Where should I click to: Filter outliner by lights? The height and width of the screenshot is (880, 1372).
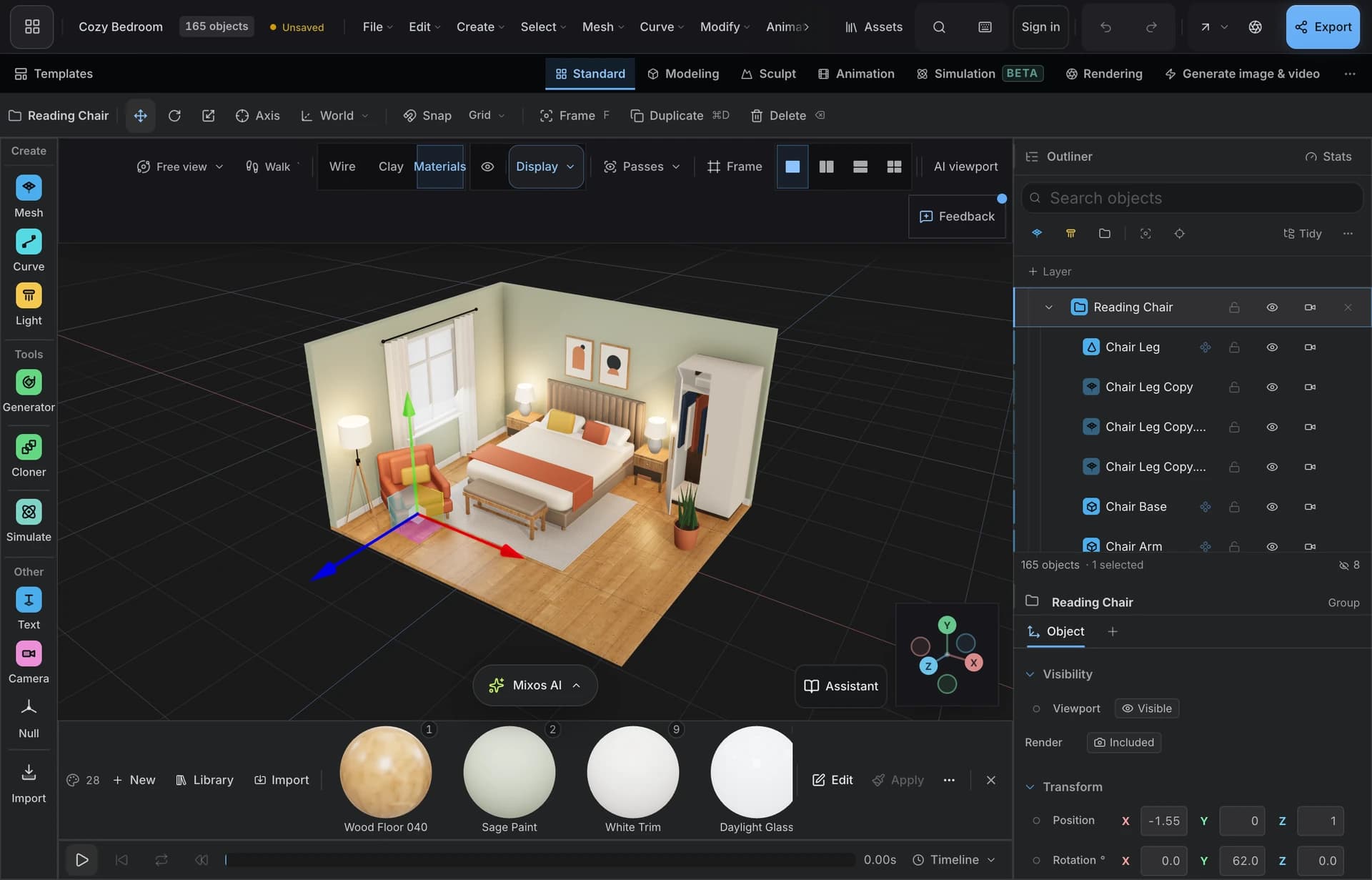point(1070,234)
